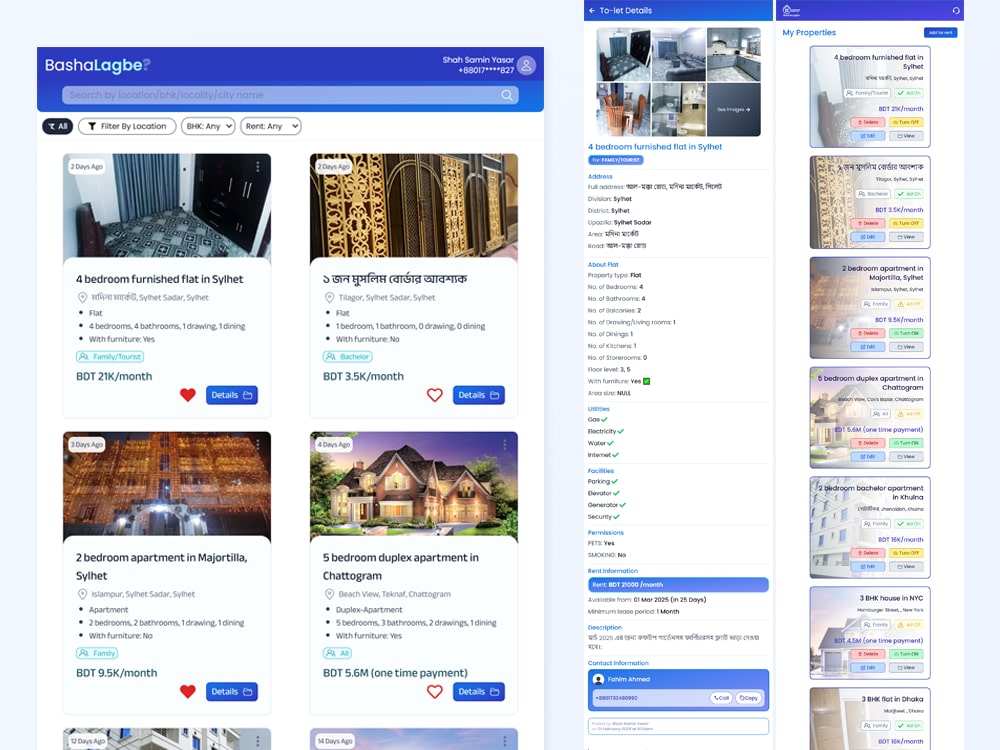Click the Rent: BDT 21000 /month bar
The width and height of the screenshot is (1000, 750).
(678, 585)
